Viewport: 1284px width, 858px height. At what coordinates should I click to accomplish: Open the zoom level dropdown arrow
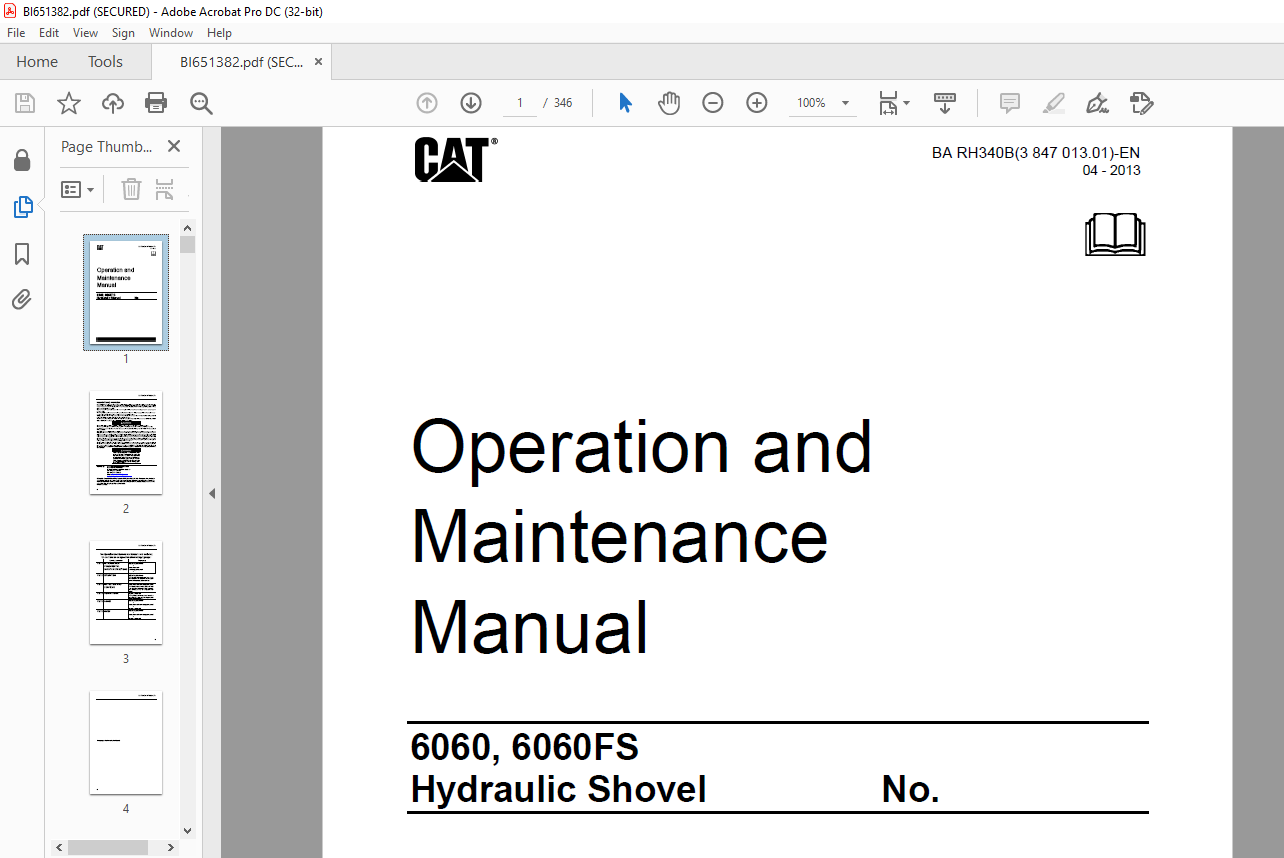click(x=845, y=103)
